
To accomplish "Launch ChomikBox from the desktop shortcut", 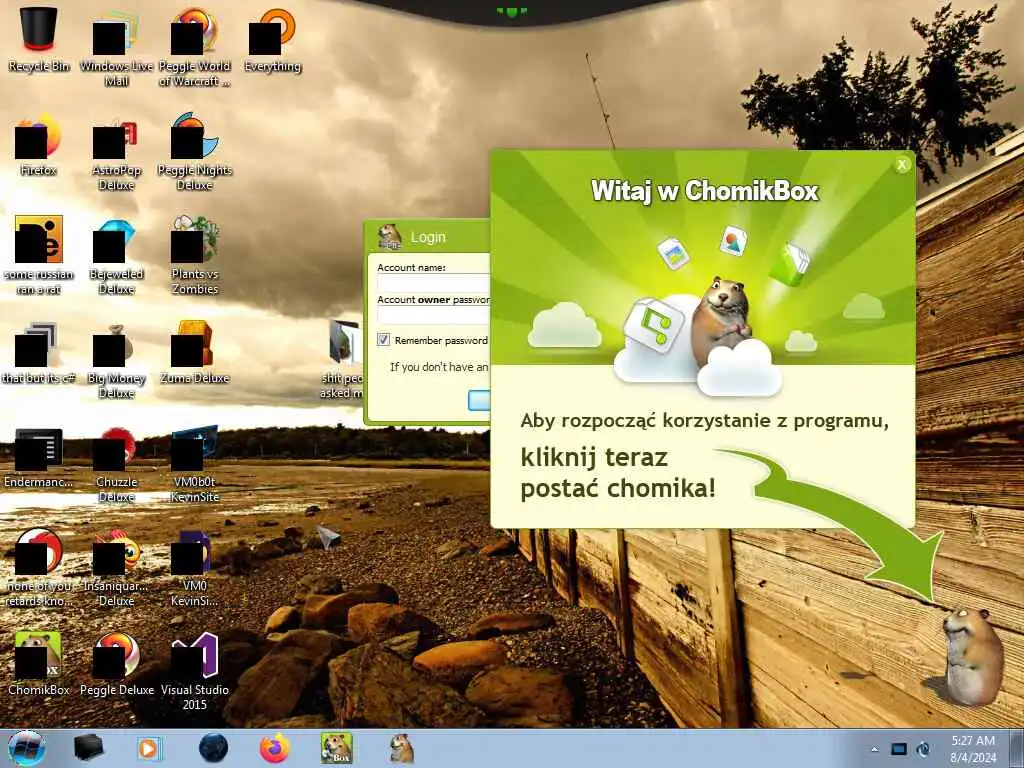I will 39,662.
